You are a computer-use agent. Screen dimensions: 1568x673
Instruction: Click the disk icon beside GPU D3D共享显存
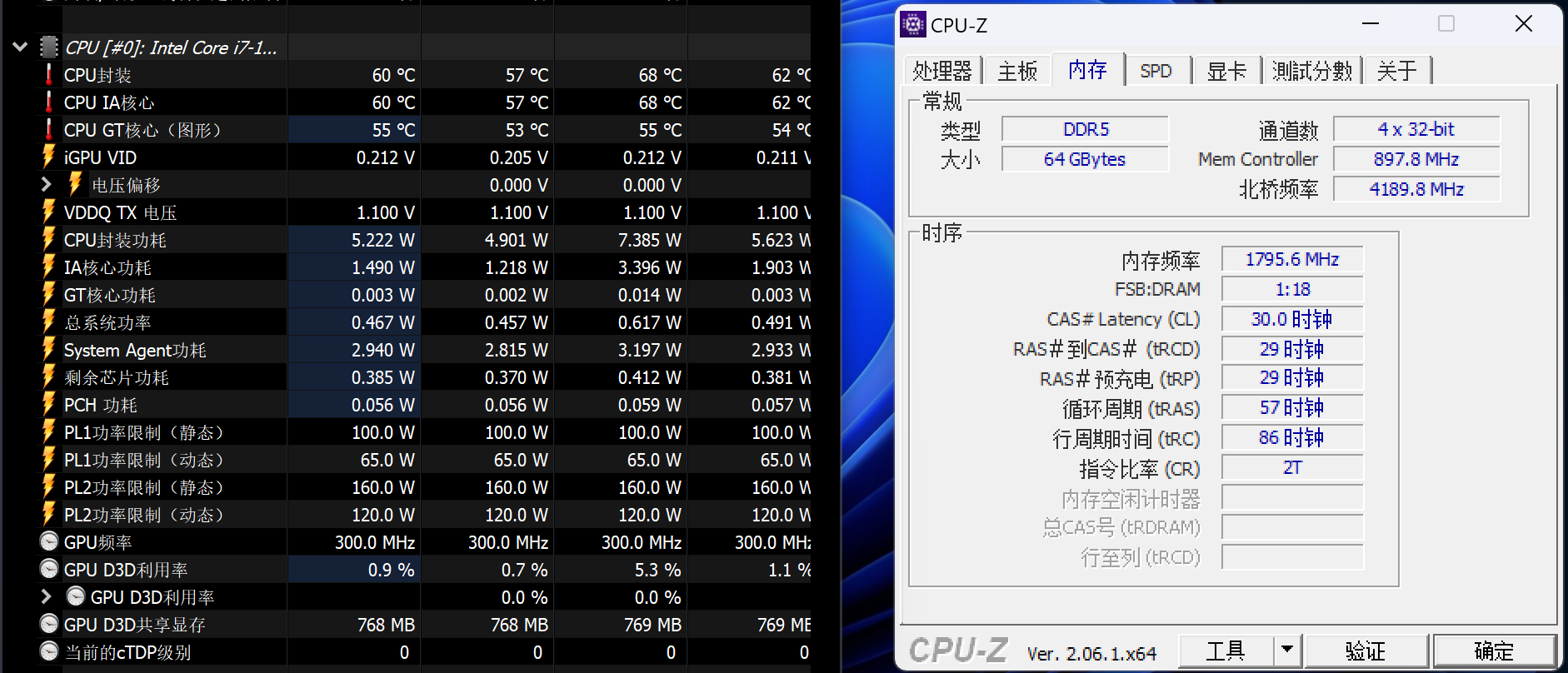49,625
